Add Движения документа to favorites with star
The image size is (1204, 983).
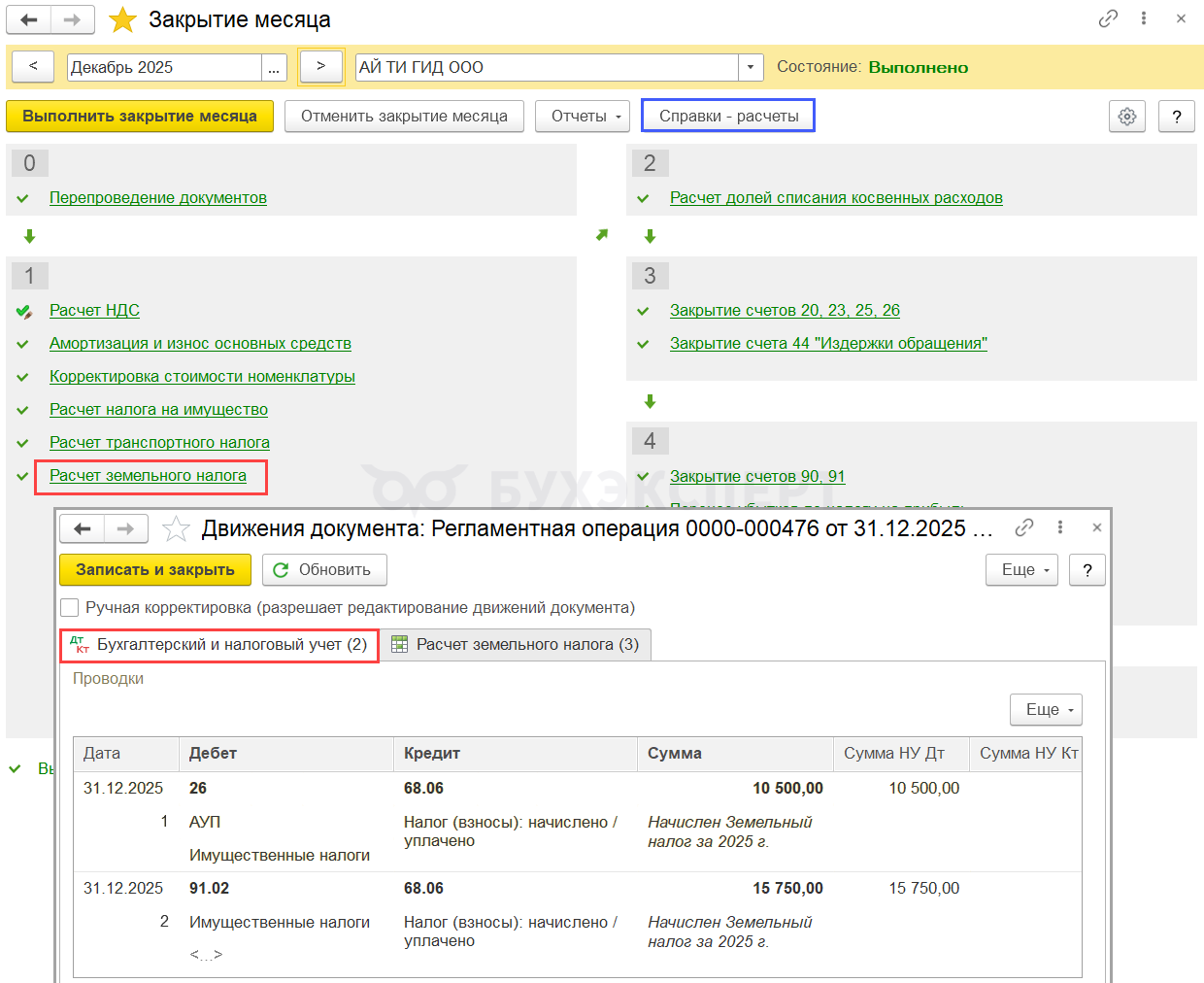(x=176, y=528)
